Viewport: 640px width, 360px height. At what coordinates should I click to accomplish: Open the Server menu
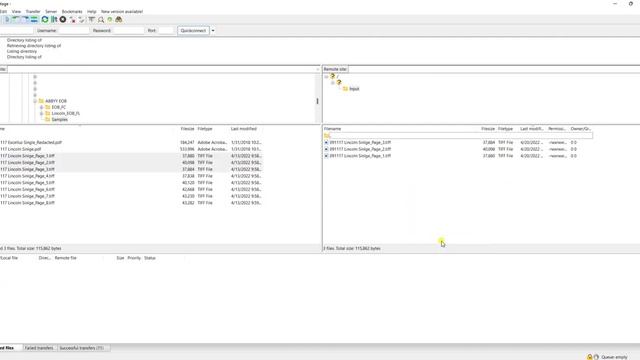click(x=51, y=11)
